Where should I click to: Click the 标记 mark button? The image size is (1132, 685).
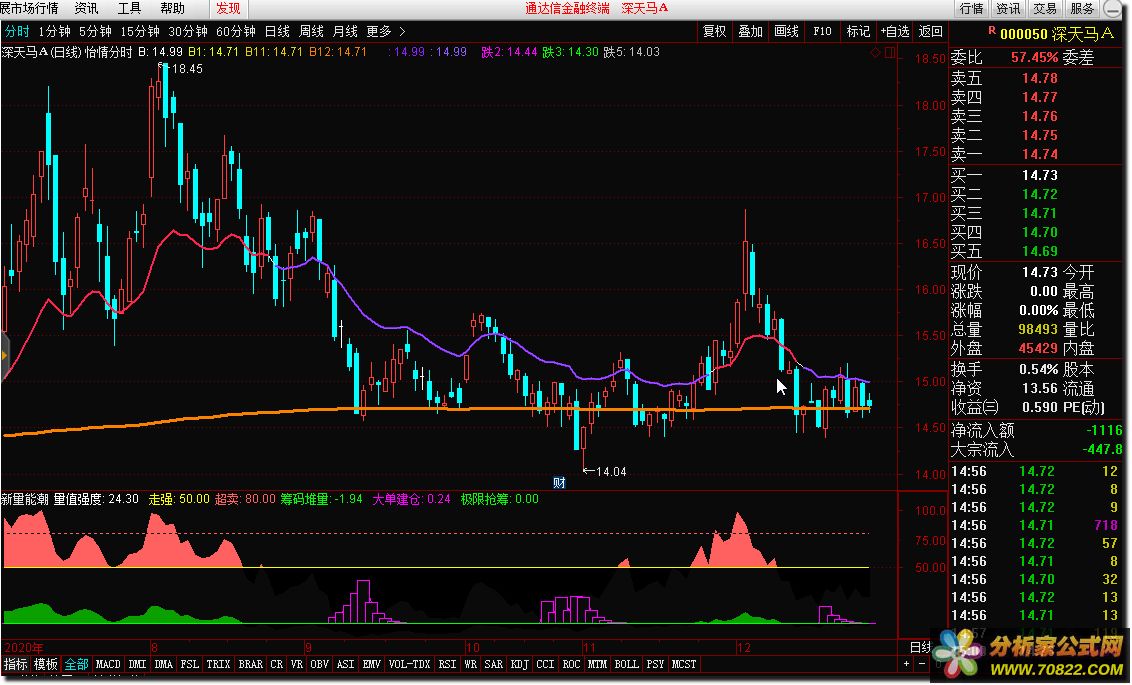pyautogui.click(x=858, y=32)
